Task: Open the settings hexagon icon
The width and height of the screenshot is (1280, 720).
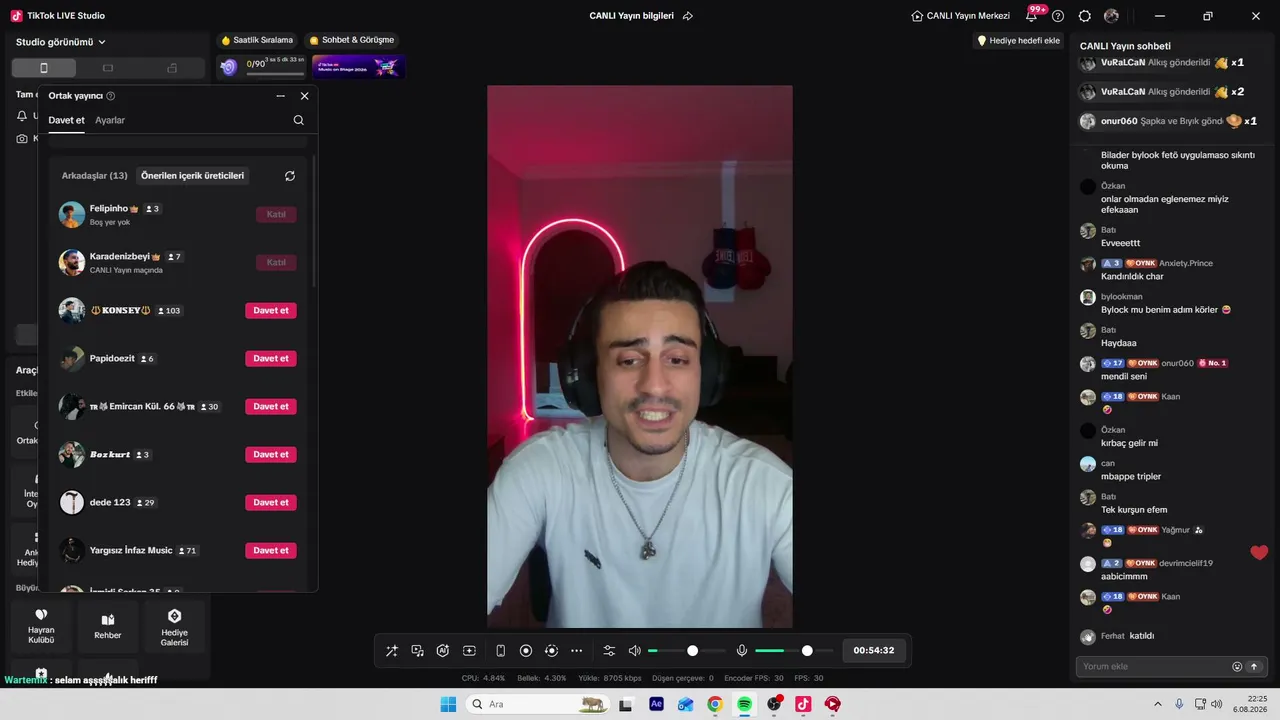Action: click(x=1085, y=16)
